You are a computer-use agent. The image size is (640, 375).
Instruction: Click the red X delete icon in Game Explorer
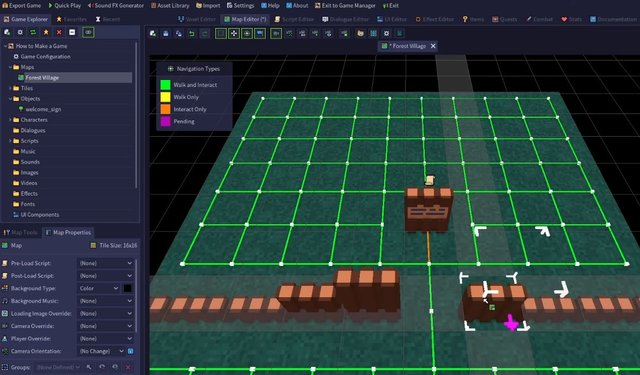coord(59,32)
